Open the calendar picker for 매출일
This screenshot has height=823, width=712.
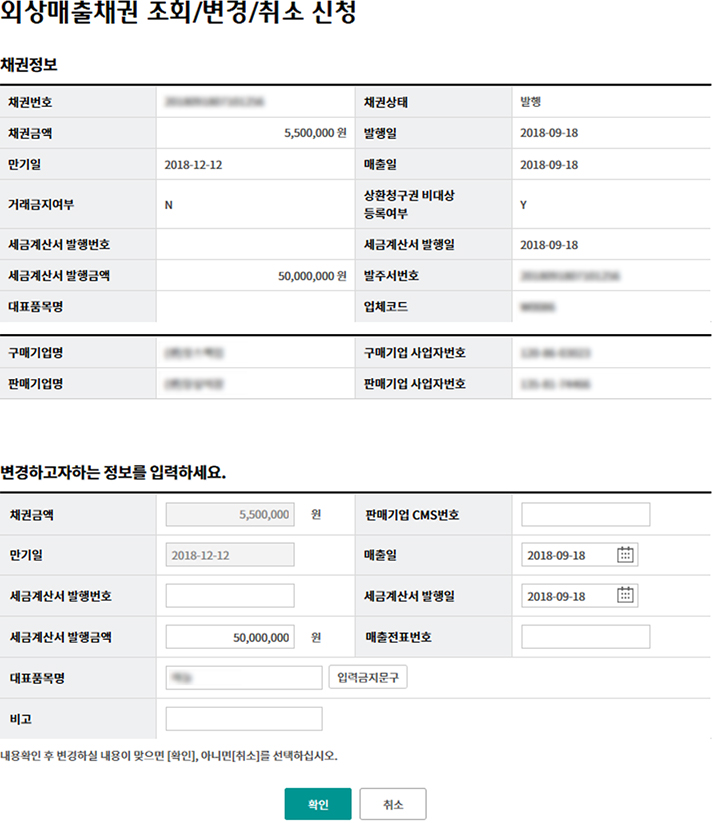tap(626, 555)
